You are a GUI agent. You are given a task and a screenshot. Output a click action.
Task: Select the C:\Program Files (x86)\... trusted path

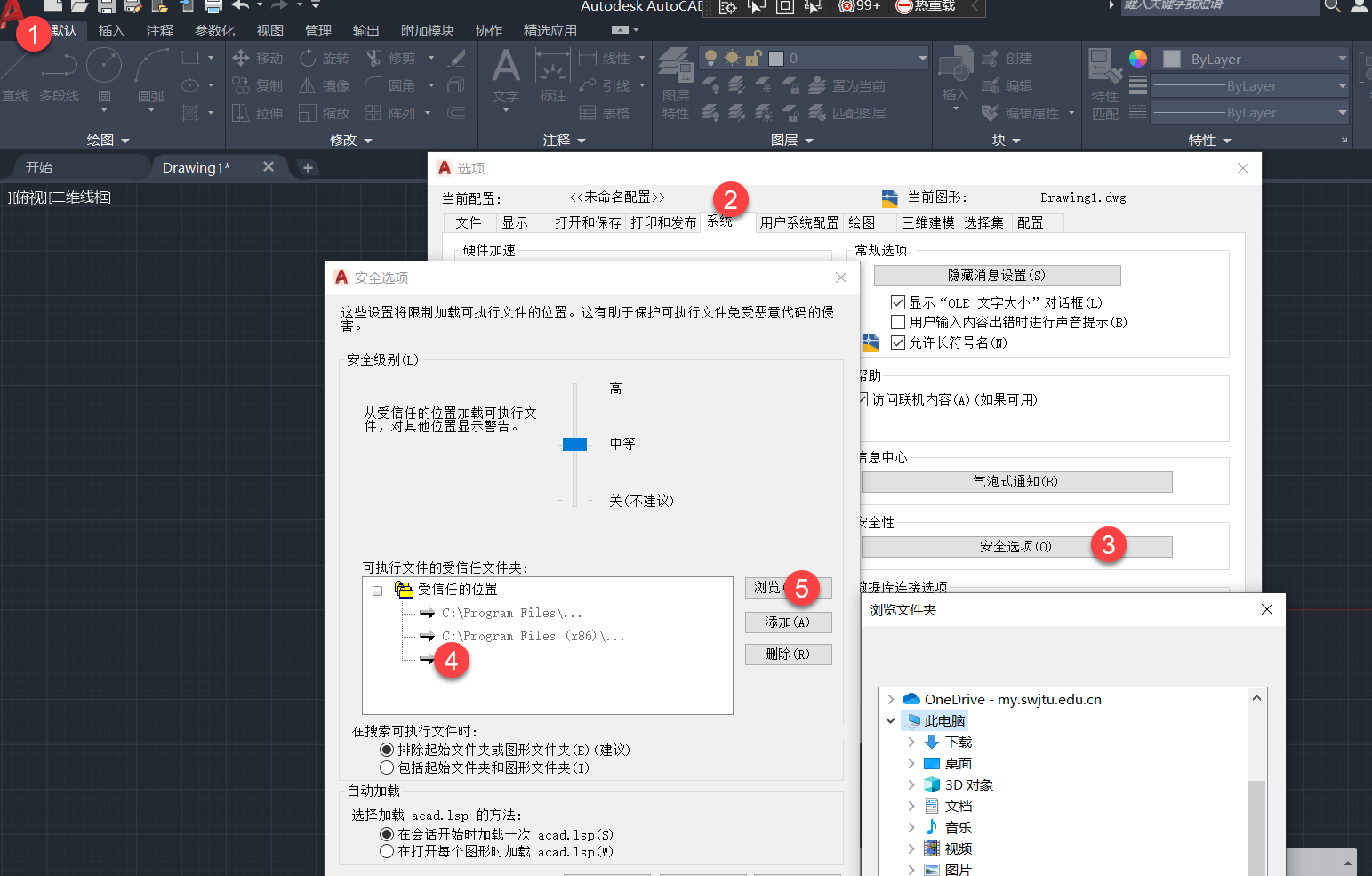(534, 637)
